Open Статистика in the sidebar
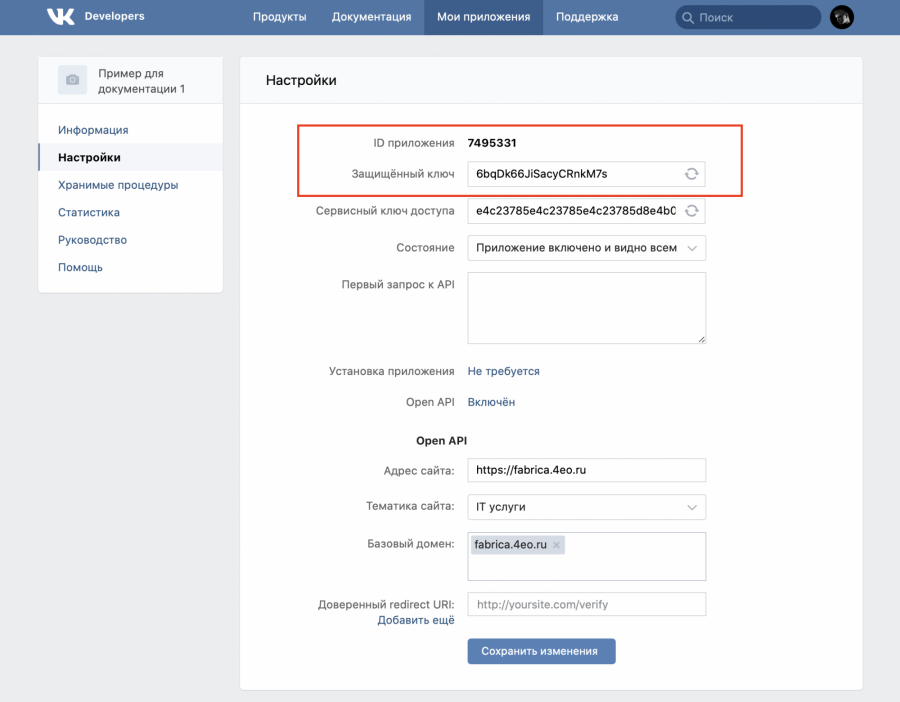Image resolution: width=900 pixels, height=702 pixels. click(89, 212)
